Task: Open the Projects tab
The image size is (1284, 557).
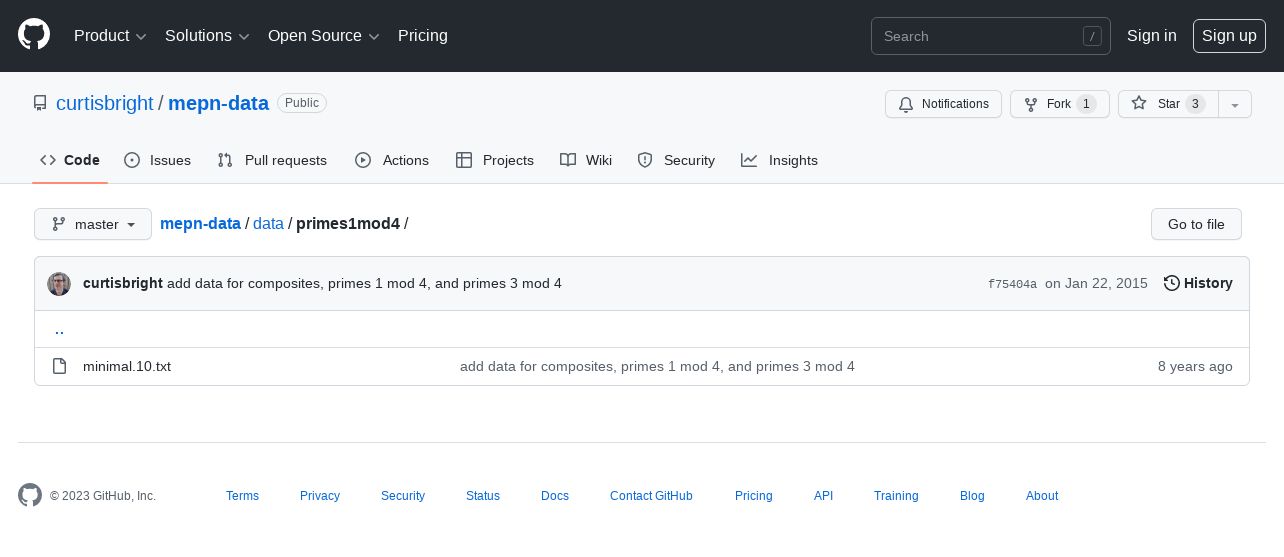Action: (x=495, y=160)
